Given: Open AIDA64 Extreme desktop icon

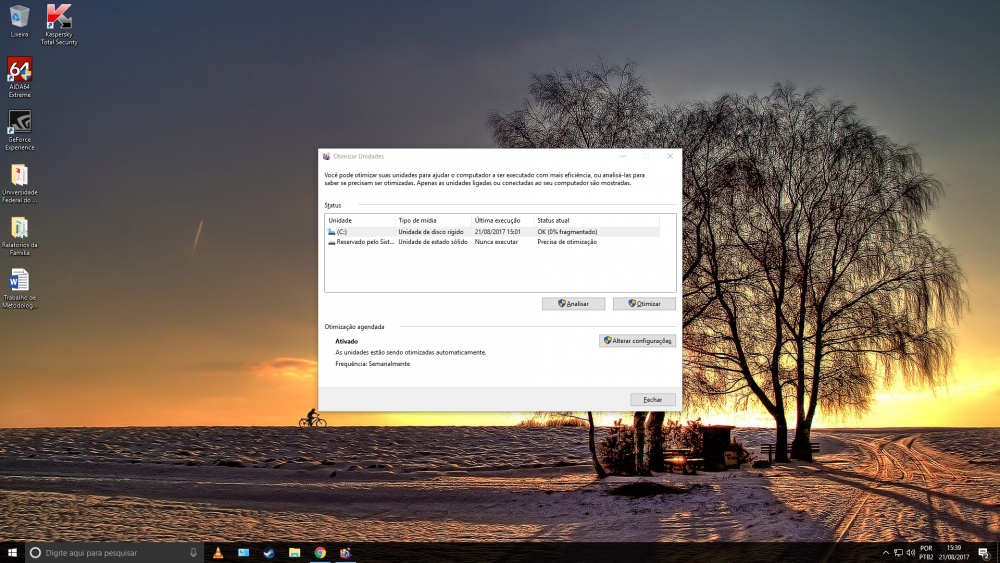Looking at the screenshot, I should [x=20, y=70].
